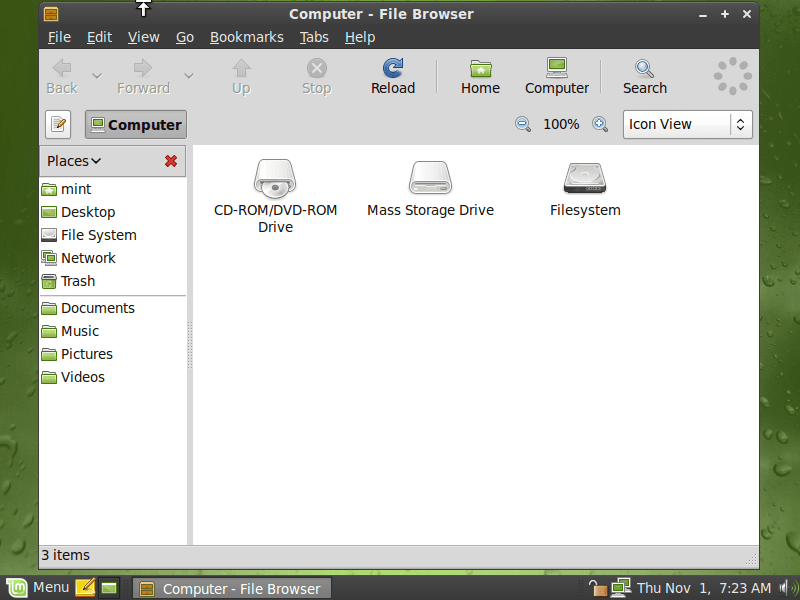Click the Computer path bar button
Image resolution: width=800 pixels, height=600 pixels.
coord(136,124)
